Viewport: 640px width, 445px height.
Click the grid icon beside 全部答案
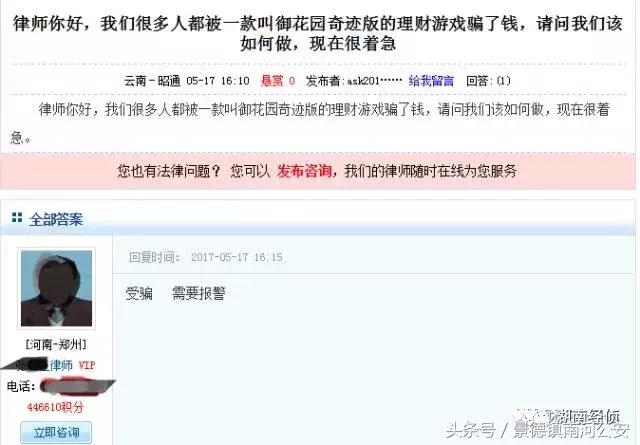(x=17, y=217)
